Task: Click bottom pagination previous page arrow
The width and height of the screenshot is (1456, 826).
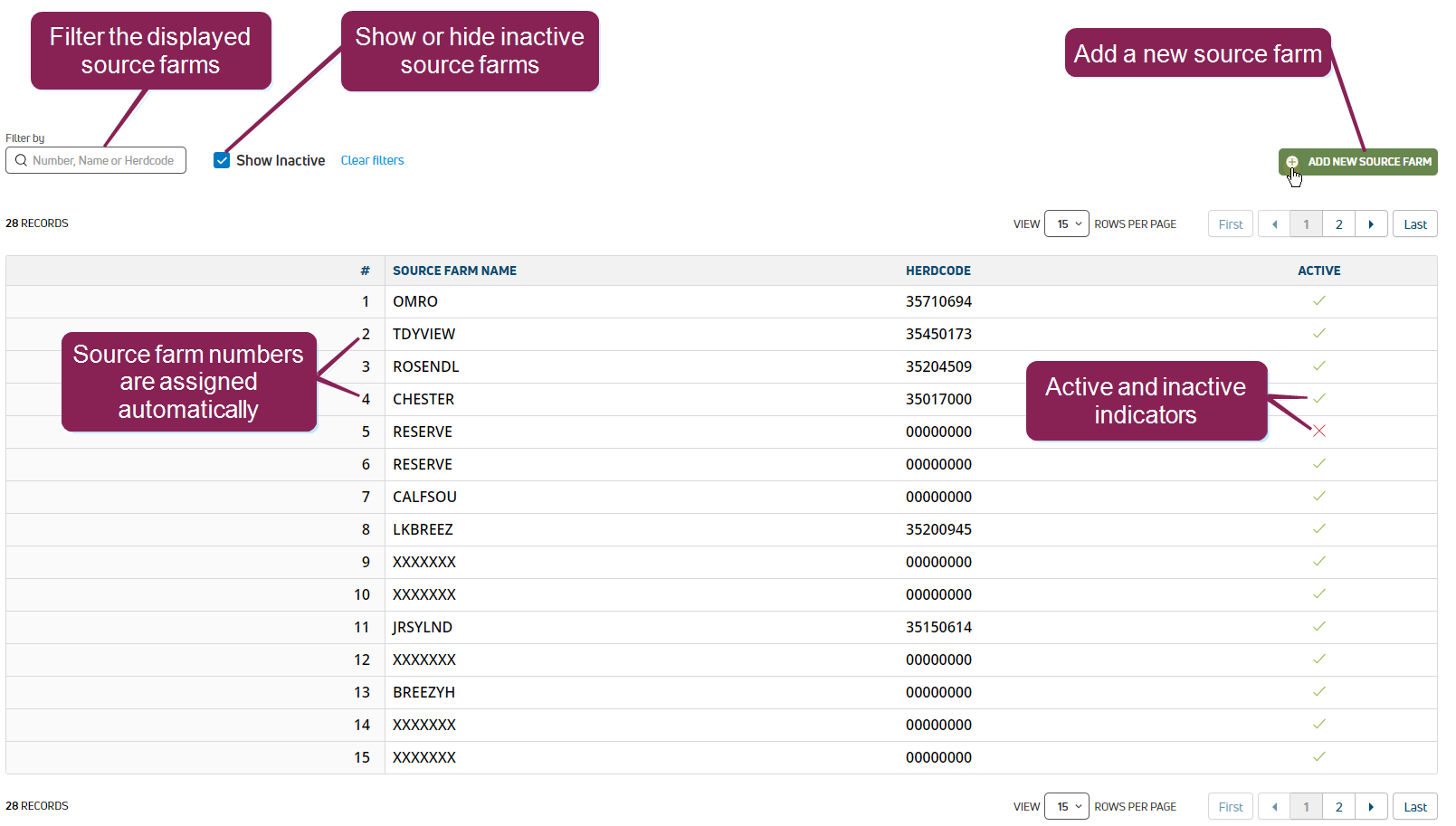Action: coord(1274,807)
